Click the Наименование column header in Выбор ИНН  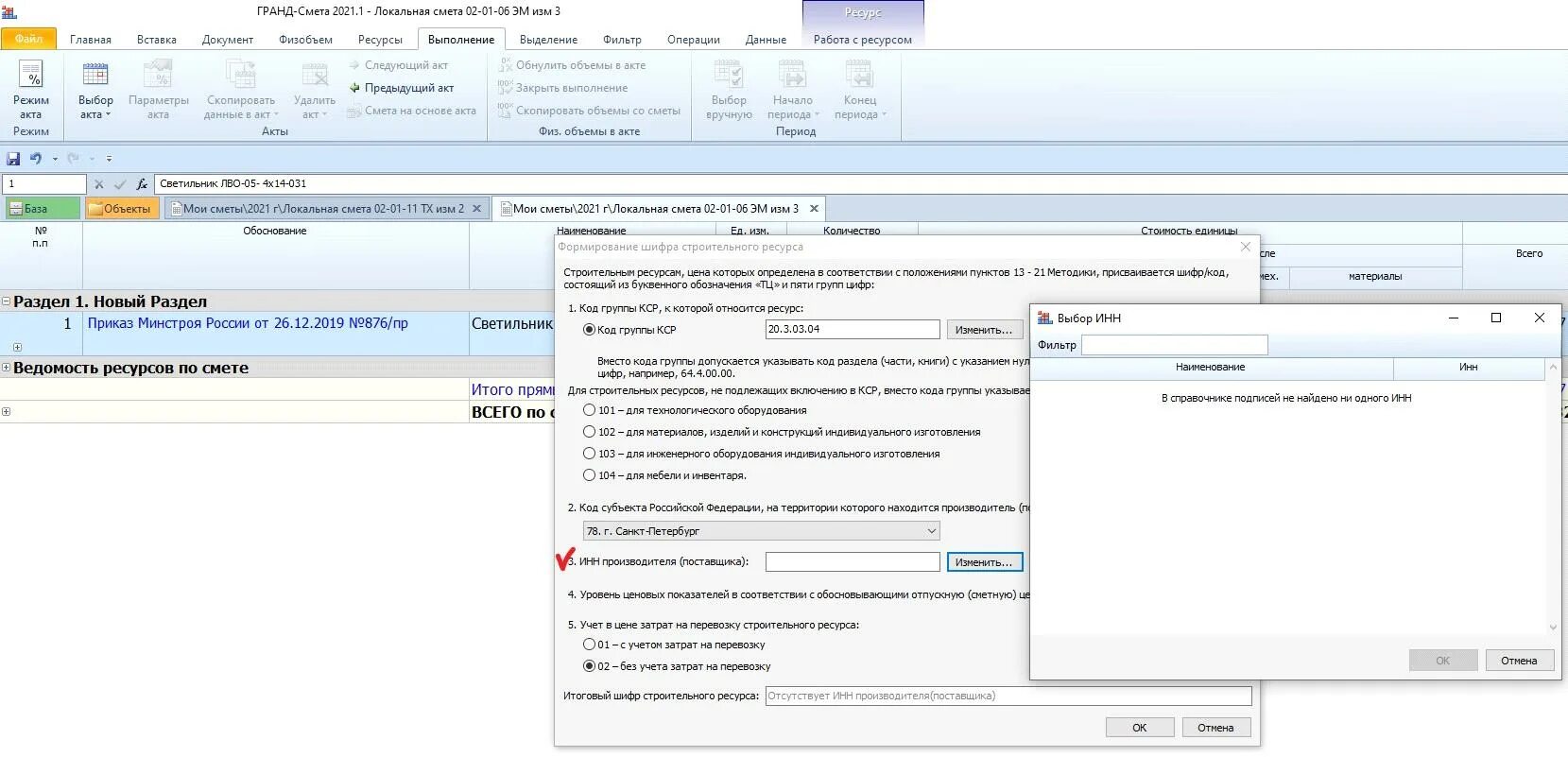click(1211, 368)
